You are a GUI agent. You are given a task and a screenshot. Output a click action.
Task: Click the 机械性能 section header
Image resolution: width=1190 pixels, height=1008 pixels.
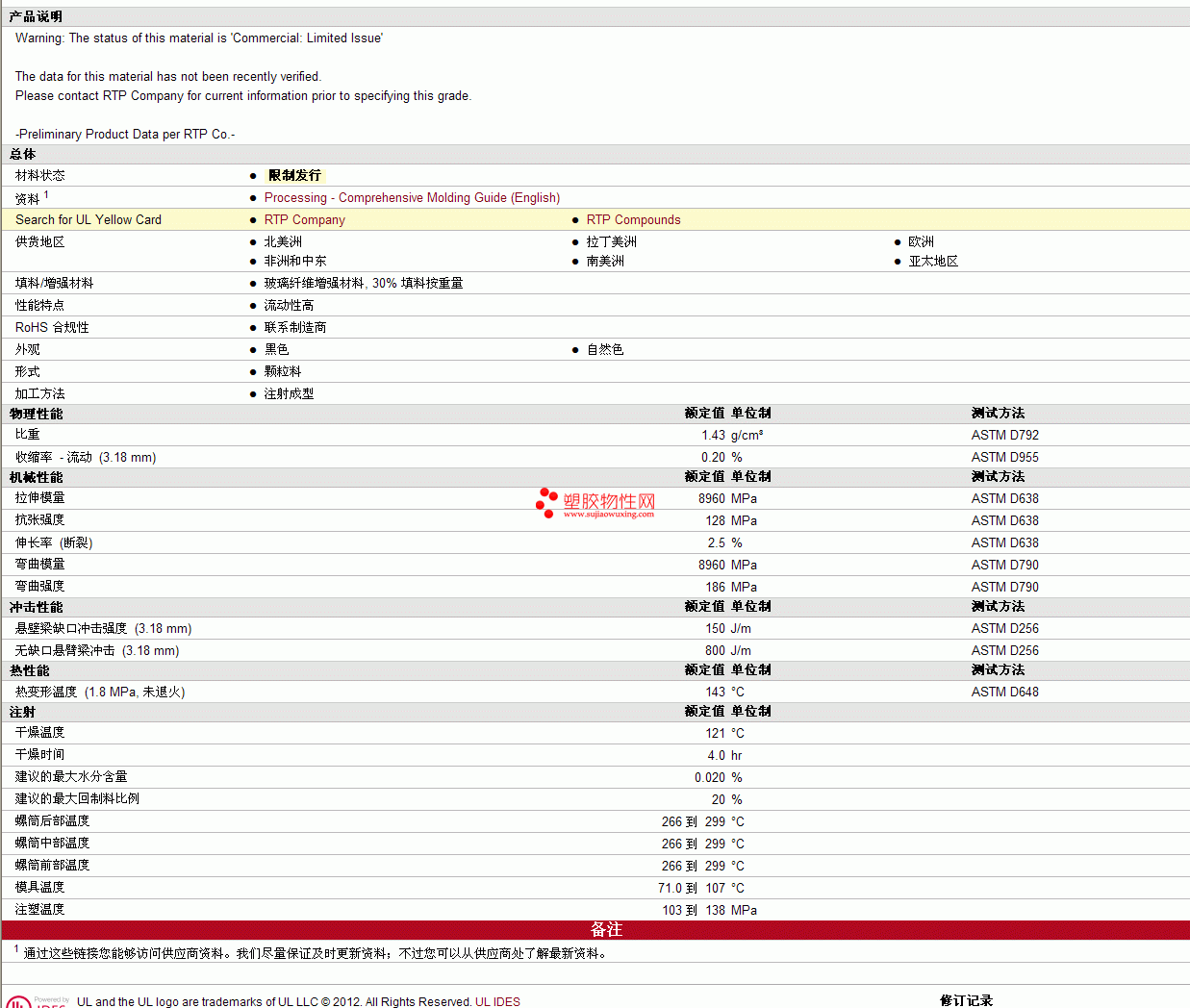pyautogui.click(x=37, y=477)
